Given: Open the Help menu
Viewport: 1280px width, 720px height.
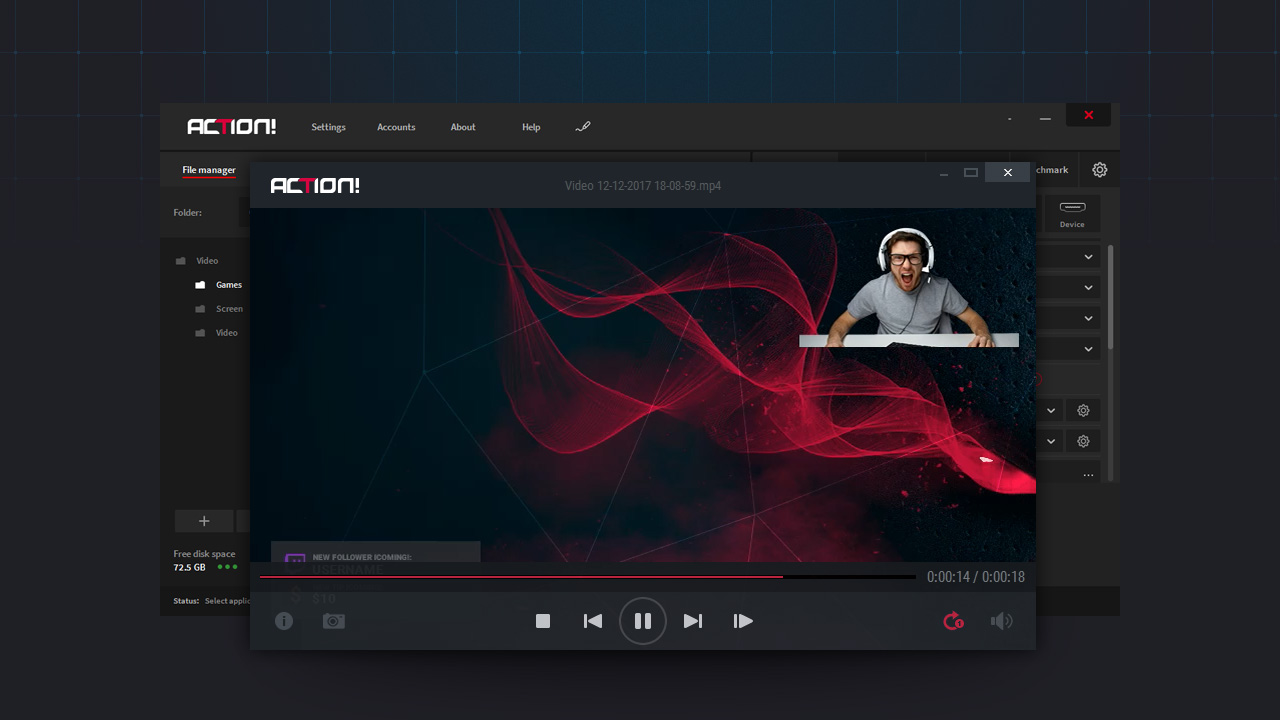Looking at the screenshot, I should coord(531,127).
